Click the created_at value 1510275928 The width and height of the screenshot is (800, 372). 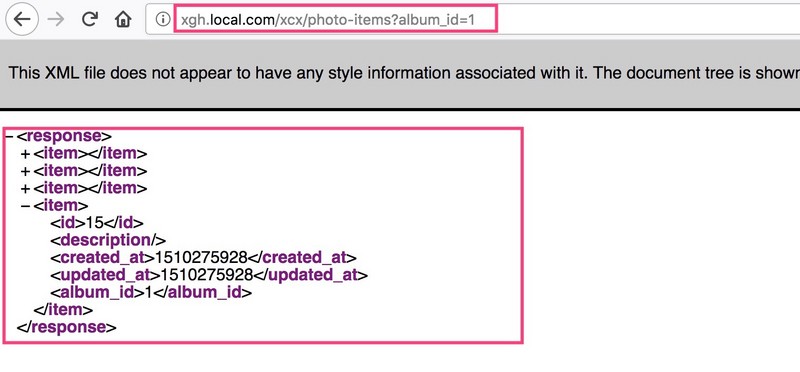coord(201,257)
